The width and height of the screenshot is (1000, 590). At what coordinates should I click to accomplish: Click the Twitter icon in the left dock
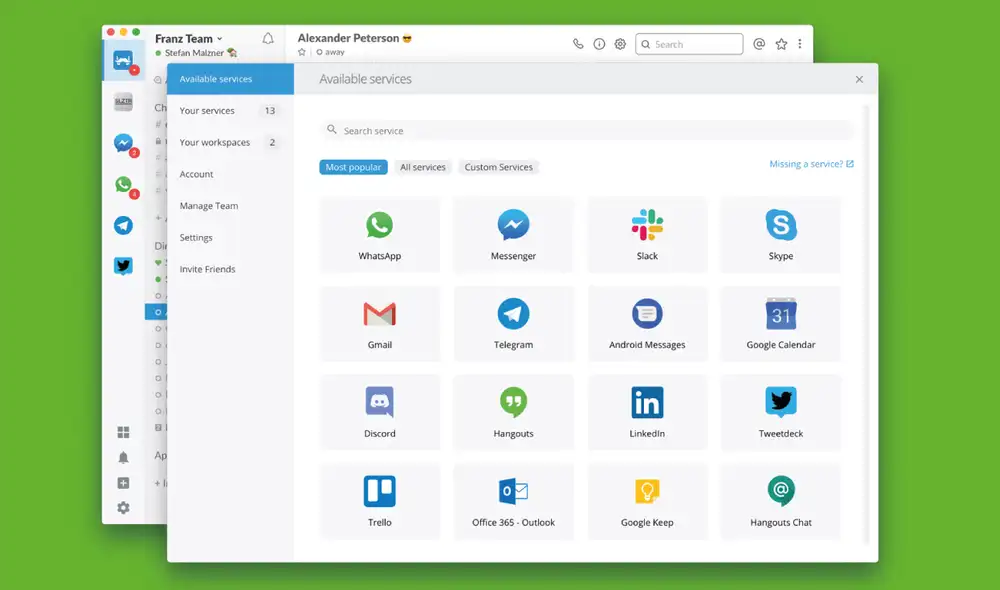click(x=123, y=266)
